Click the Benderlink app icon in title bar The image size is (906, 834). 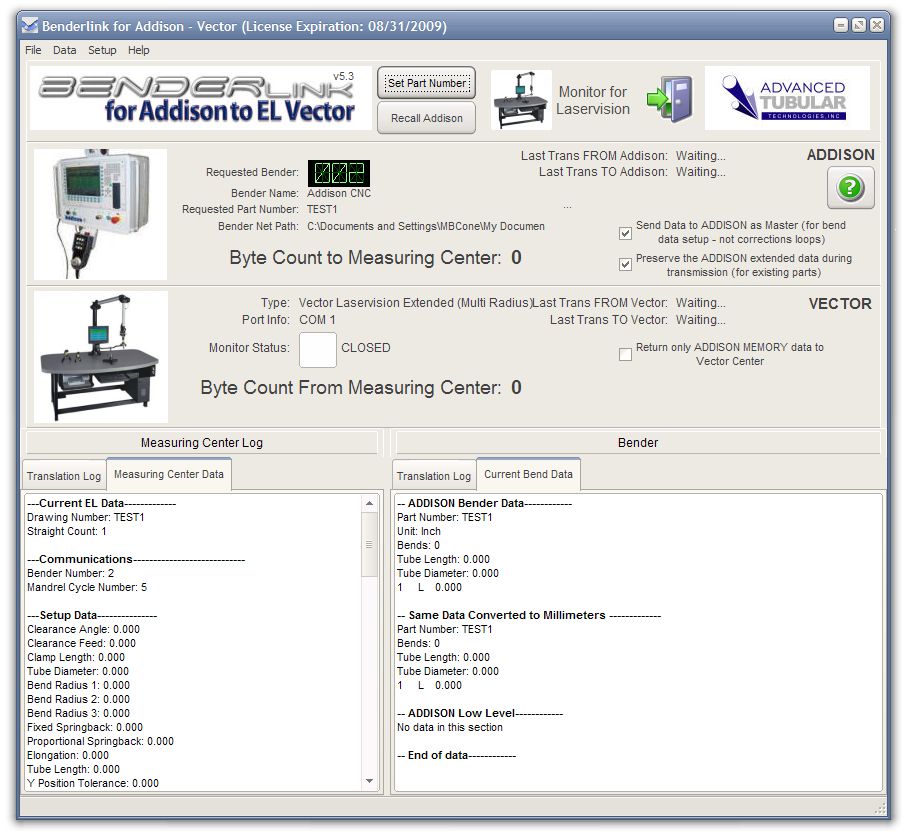(x=31, y=26)
